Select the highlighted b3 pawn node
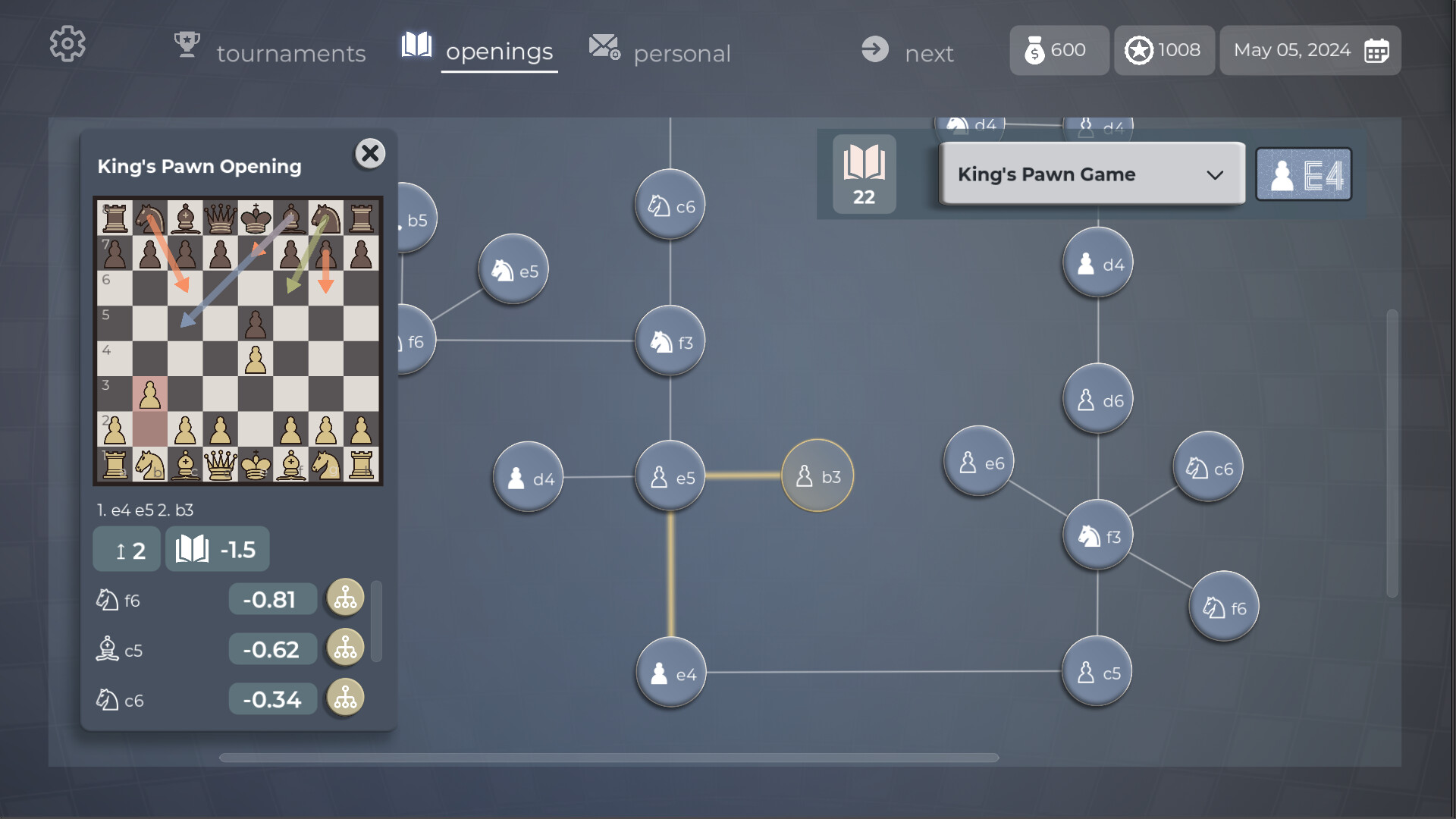The image size is (1456, 819). pos(817,476)
